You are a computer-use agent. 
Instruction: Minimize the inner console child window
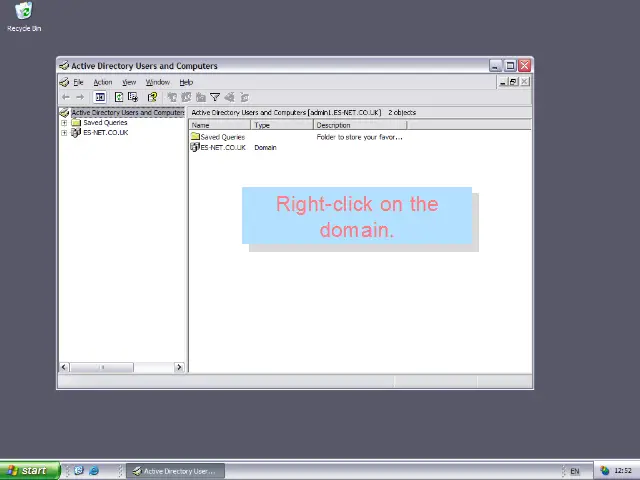[x=503, y=82]
